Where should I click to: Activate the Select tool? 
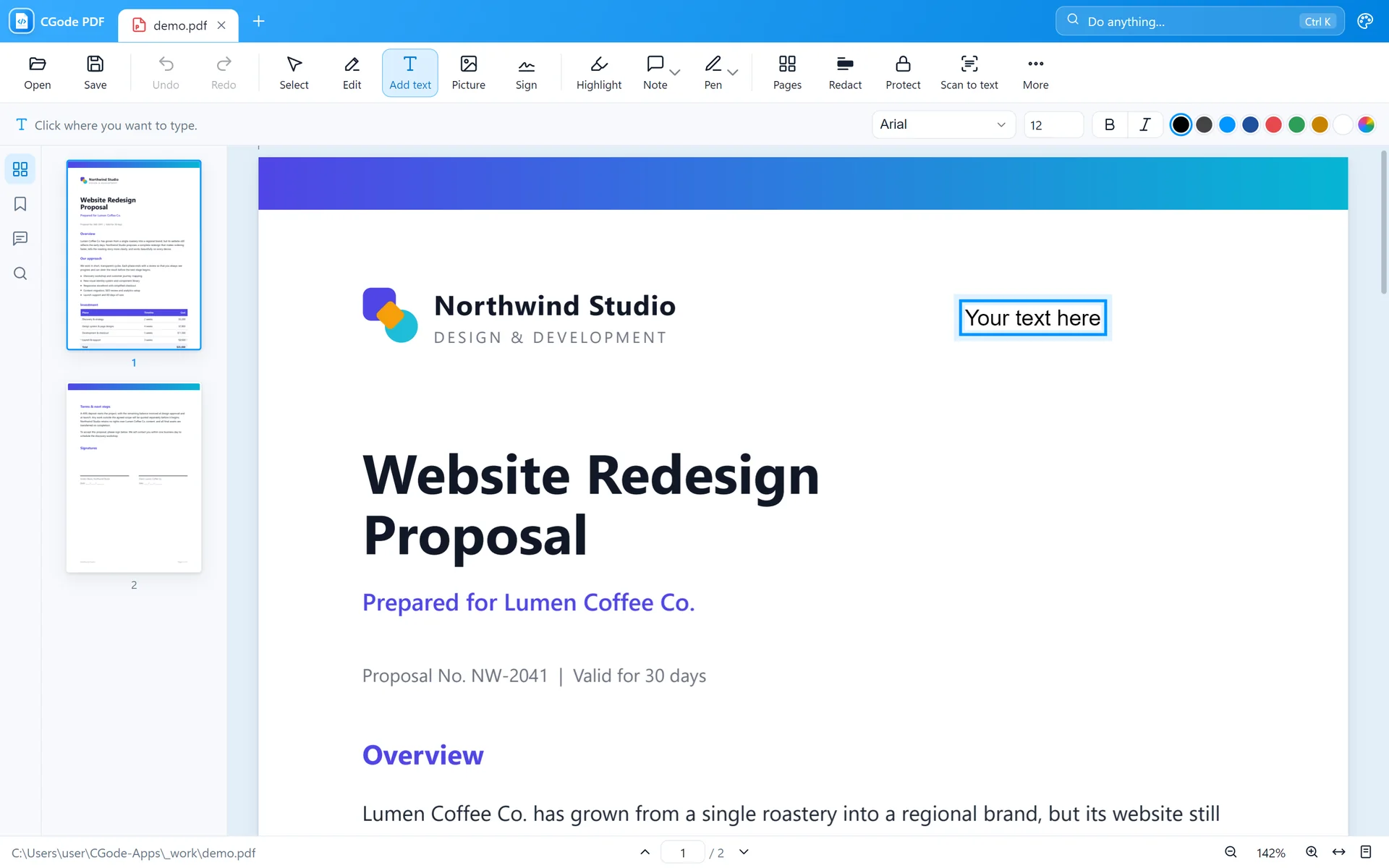click(x=294, y=72)
